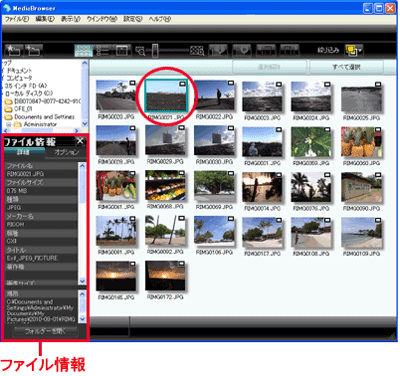Click the add favorite folder star icon
Image resolution: width=400 pixels, height=376 pixels.
click(x=14, y=50)
